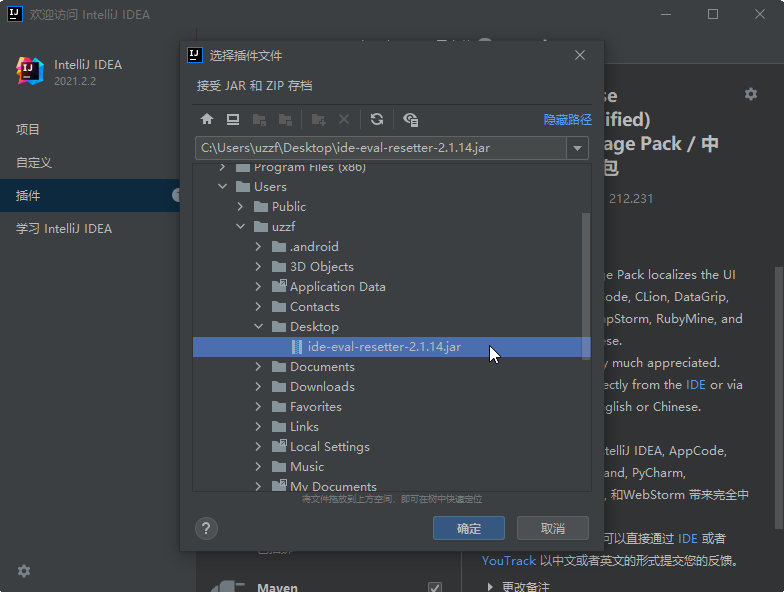Click the Music folder icon

click(278, 466)
